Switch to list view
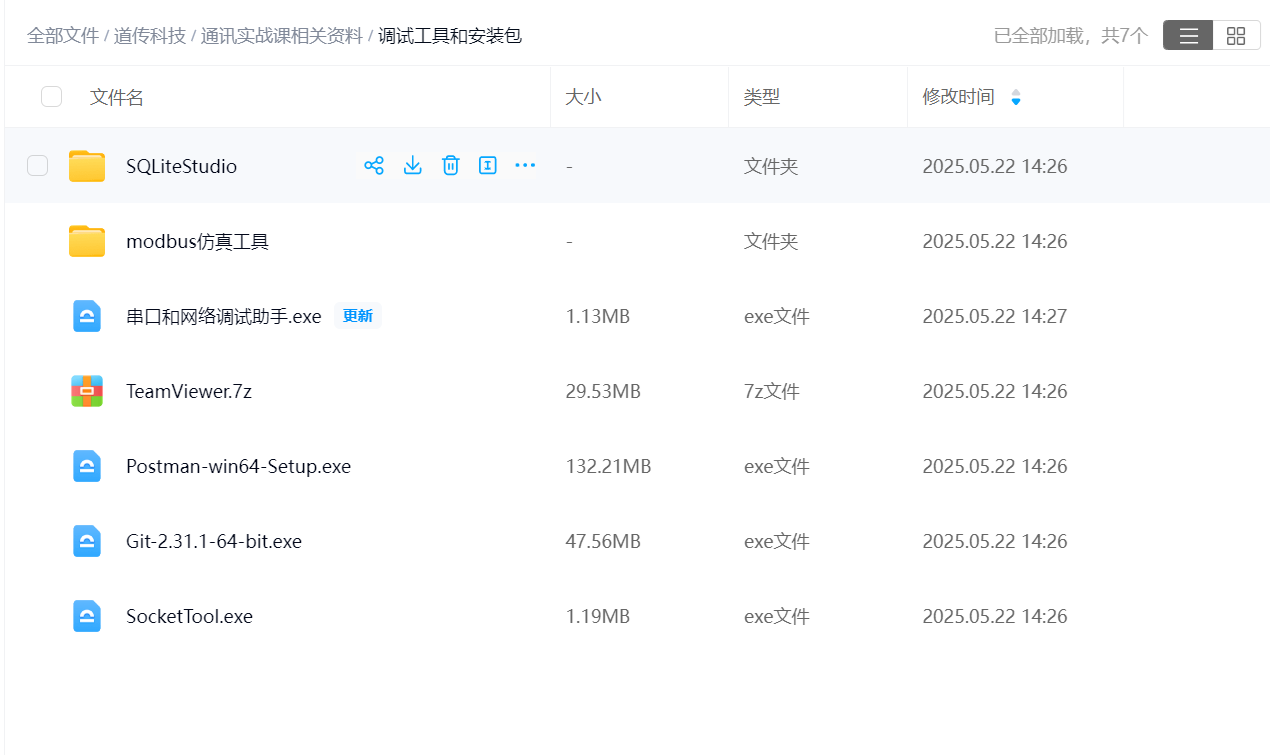 [x=1188, y=36]
